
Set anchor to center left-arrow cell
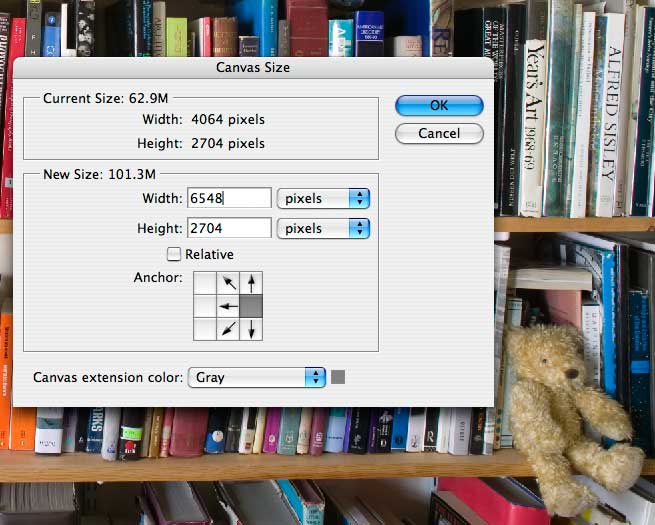228,306
